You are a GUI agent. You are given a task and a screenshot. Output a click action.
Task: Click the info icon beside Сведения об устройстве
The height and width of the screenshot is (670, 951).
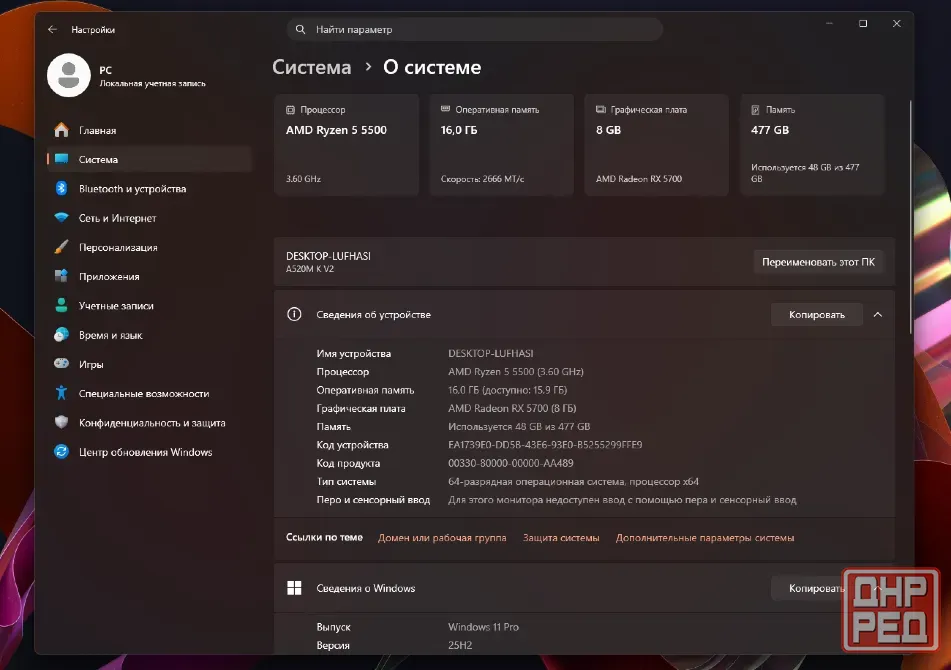click(x=294, y=314)
